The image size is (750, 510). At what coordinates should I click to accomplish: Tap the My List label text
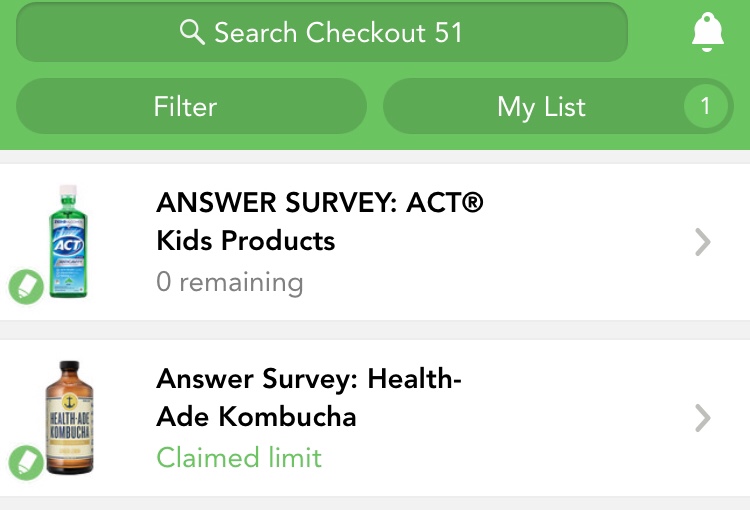[541, 107]
